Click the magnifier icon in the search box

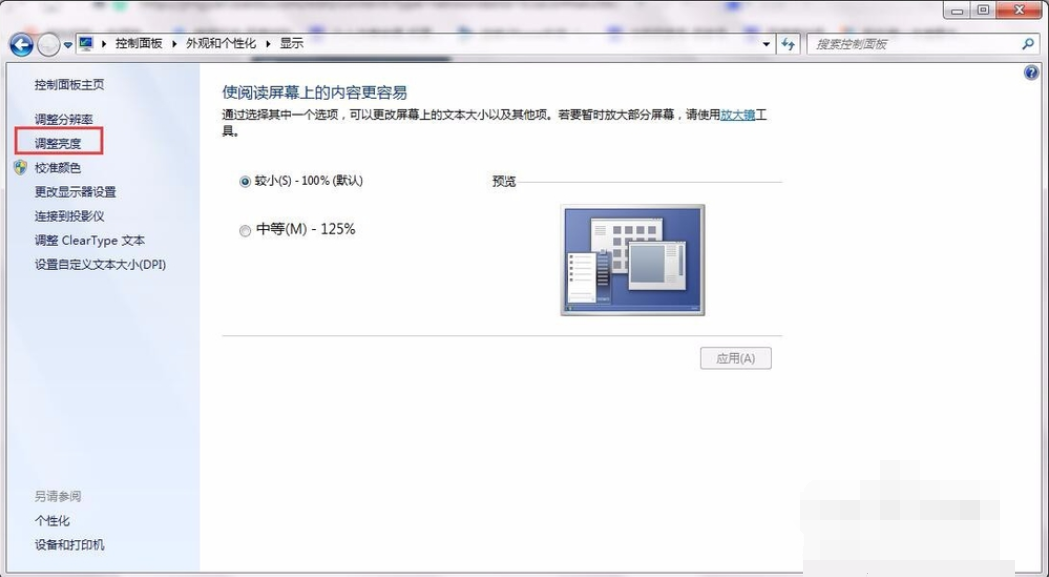(x=1027, y=44)
